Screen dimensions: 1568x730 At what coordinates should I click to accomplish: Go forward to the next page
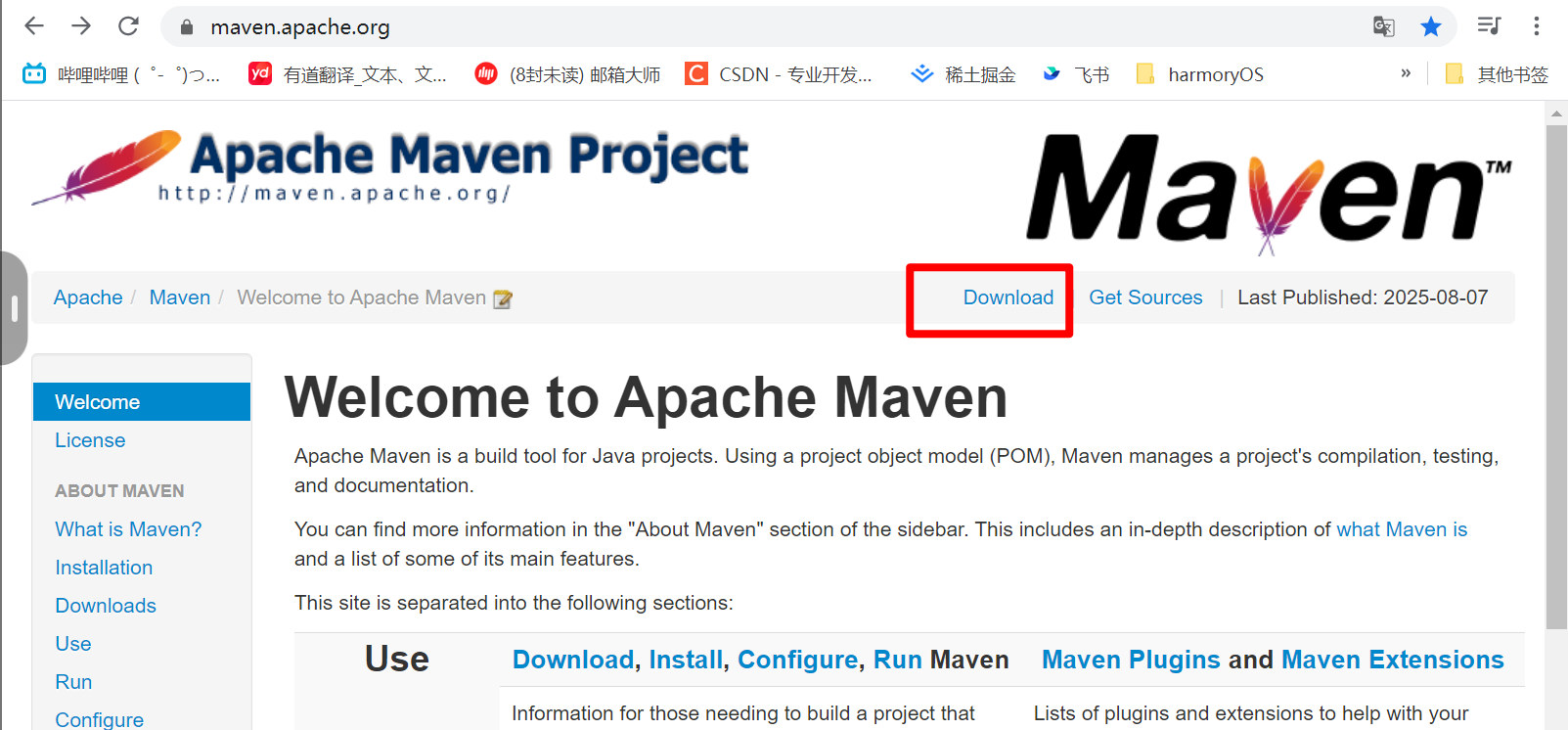tap(81, 26)
